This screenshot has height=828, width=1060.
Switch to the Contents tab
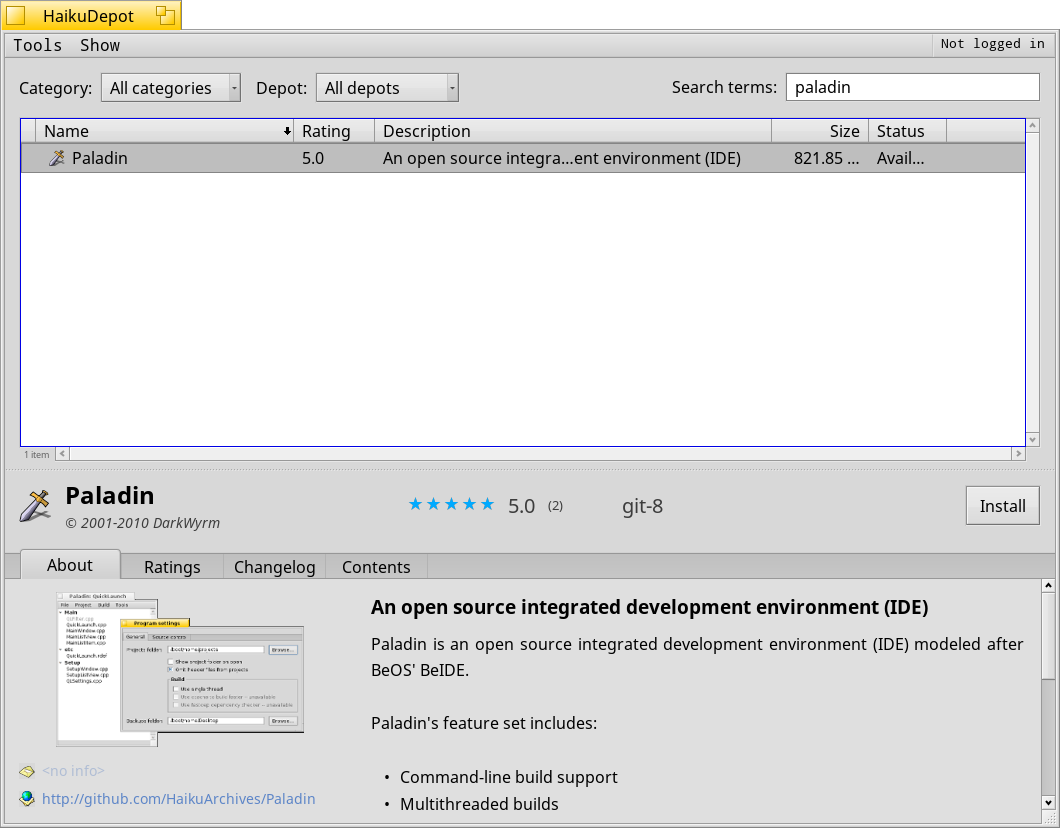coord(376,566)
